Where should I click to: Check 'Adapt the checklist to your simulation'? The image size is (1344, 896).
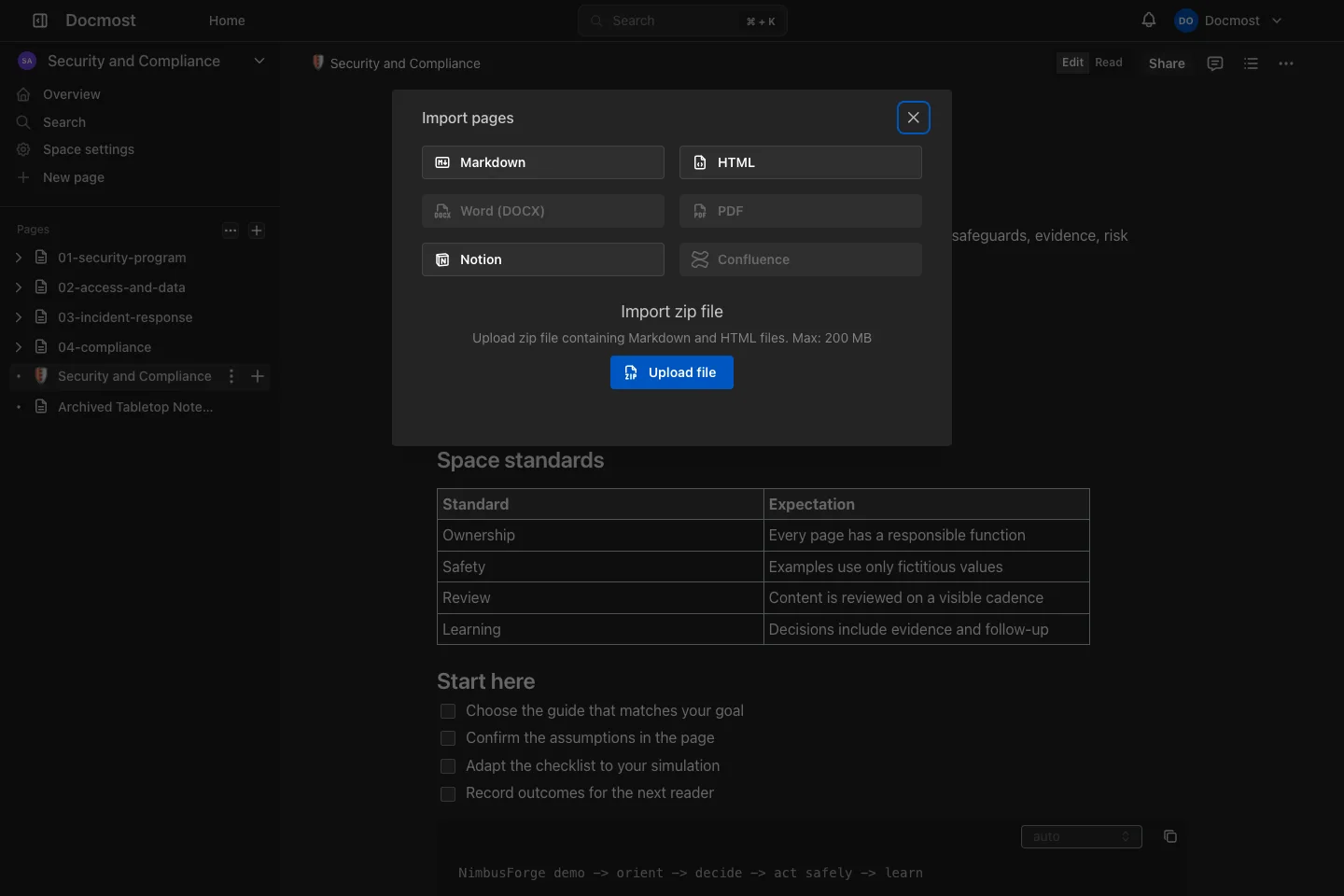click(x=448, y=766)
